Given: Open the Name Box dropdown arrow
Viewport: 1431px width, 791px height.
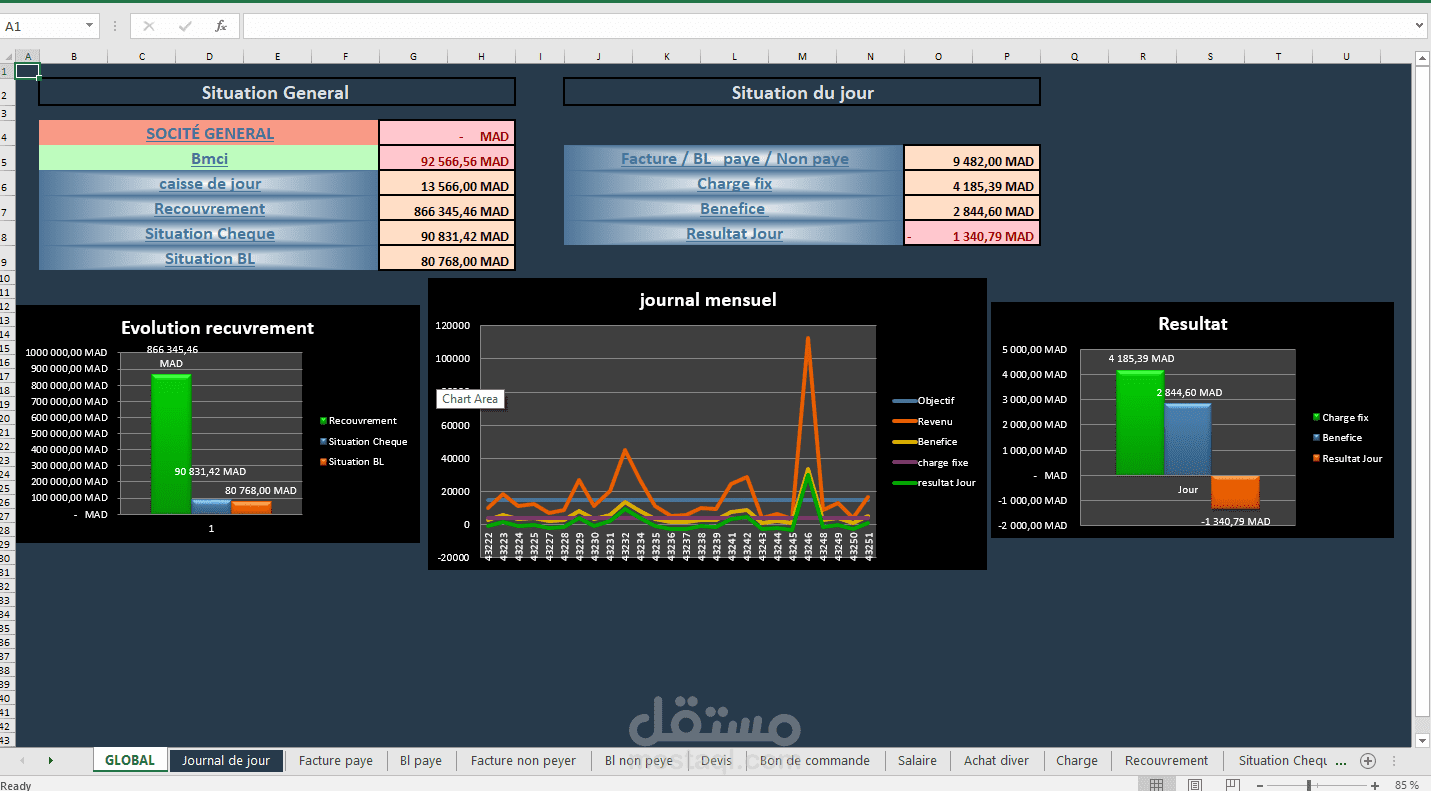Looking at the screenshot, I should pyautogui.click(x=89, y=26).
